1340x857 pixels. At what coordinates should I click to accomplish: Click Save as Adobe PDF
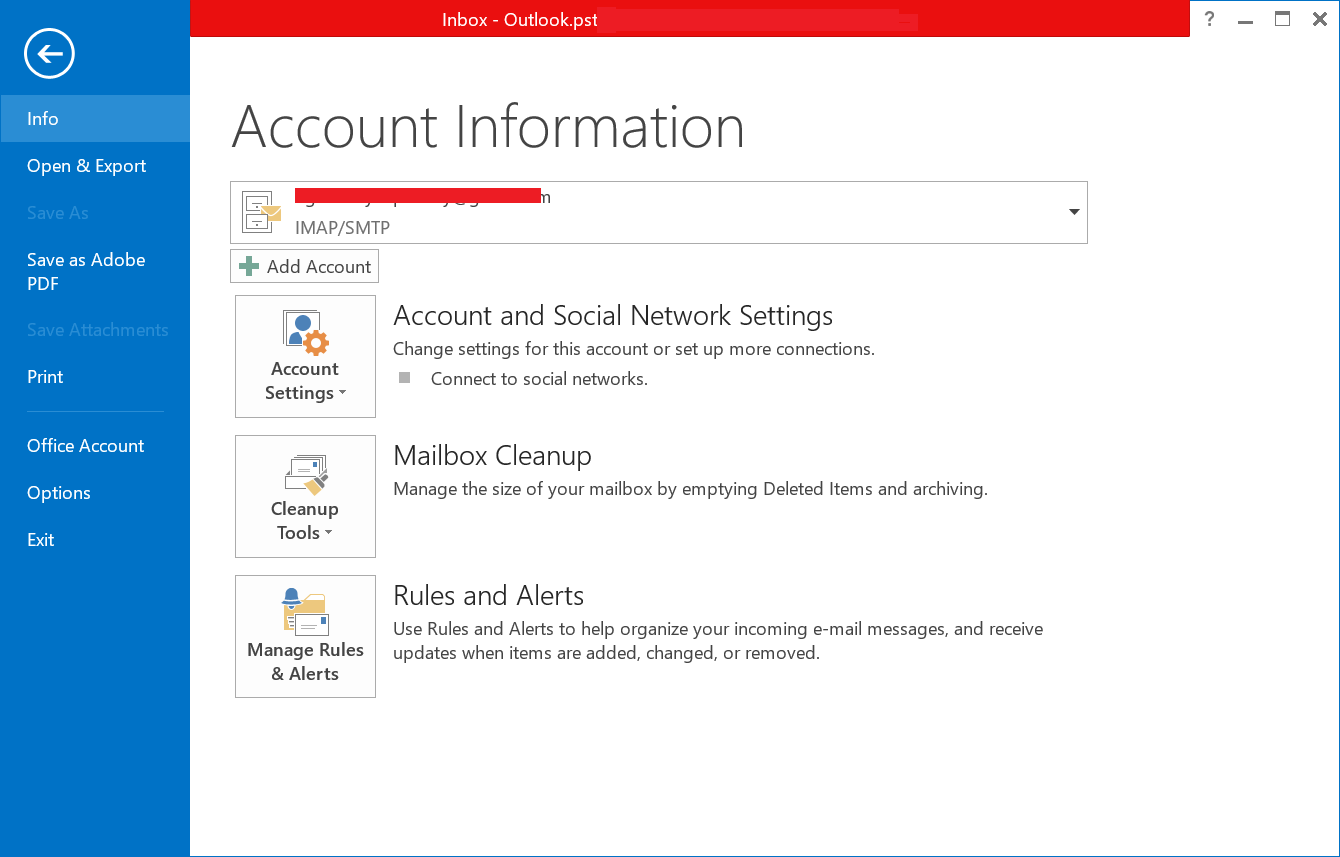tap(86, 271)
